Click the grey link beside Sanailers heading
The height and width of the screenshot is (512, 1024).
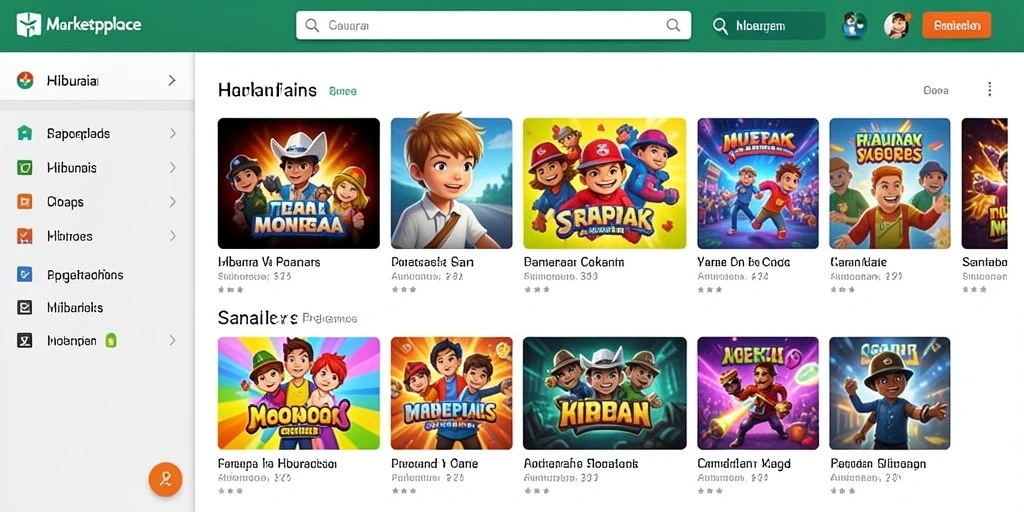click(330, 319)
